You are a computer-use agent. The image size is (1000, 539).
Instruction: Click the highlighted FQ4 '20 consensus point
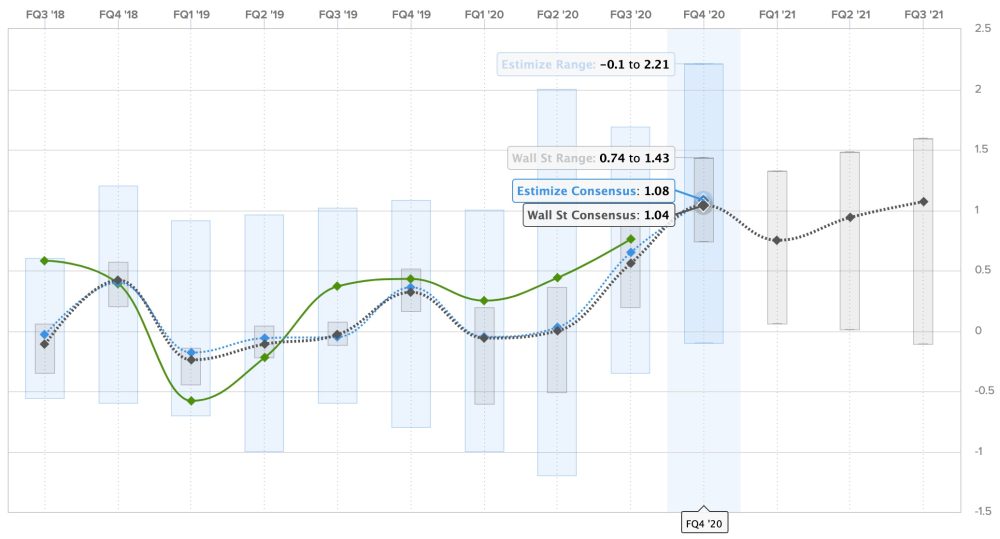704,205
